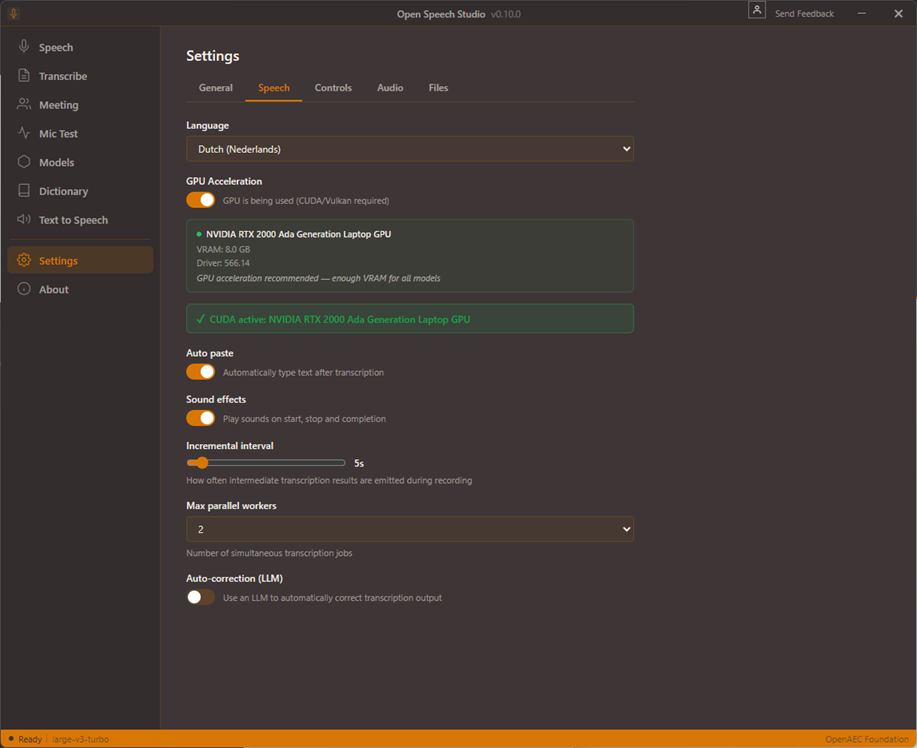Image resolution: width=917 pixels, height=748 pixels.
Task: Click the app microphone logo in title bar
Action: tap(13, 13)
